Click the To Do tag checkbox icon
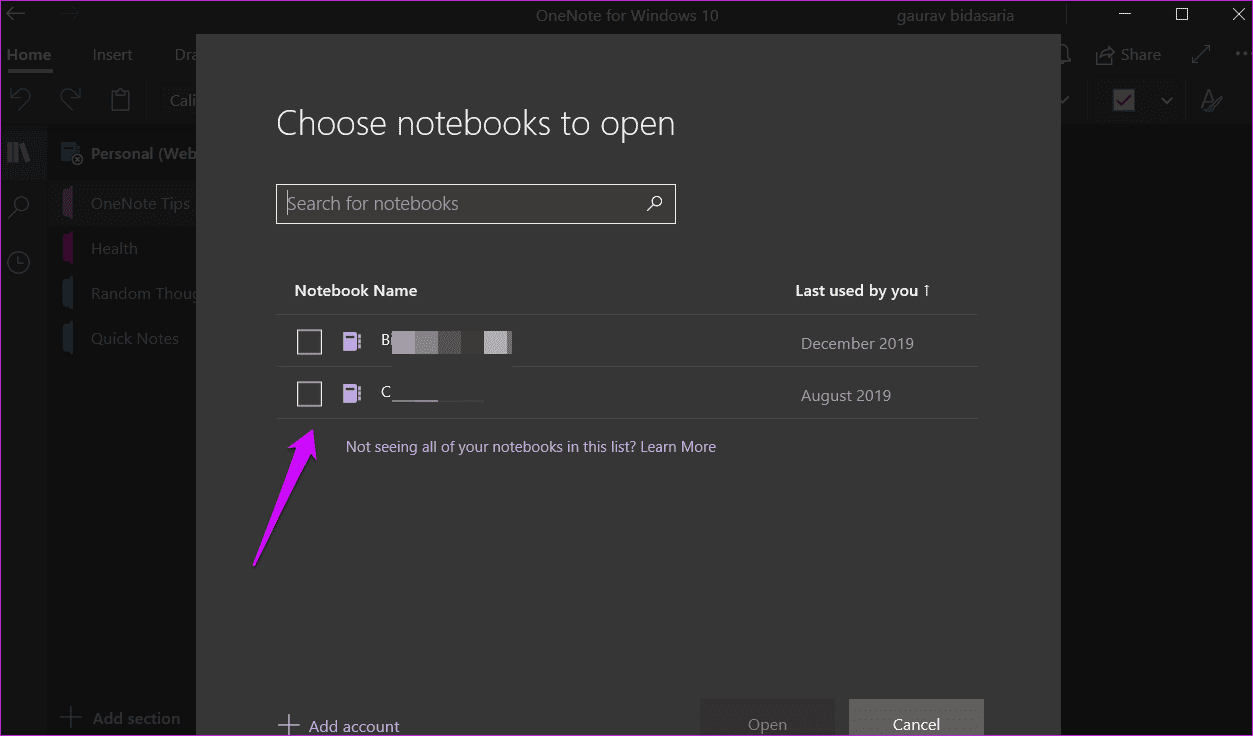Image resolution: width=1253 pixels, height=736 pixels. 1124,100
